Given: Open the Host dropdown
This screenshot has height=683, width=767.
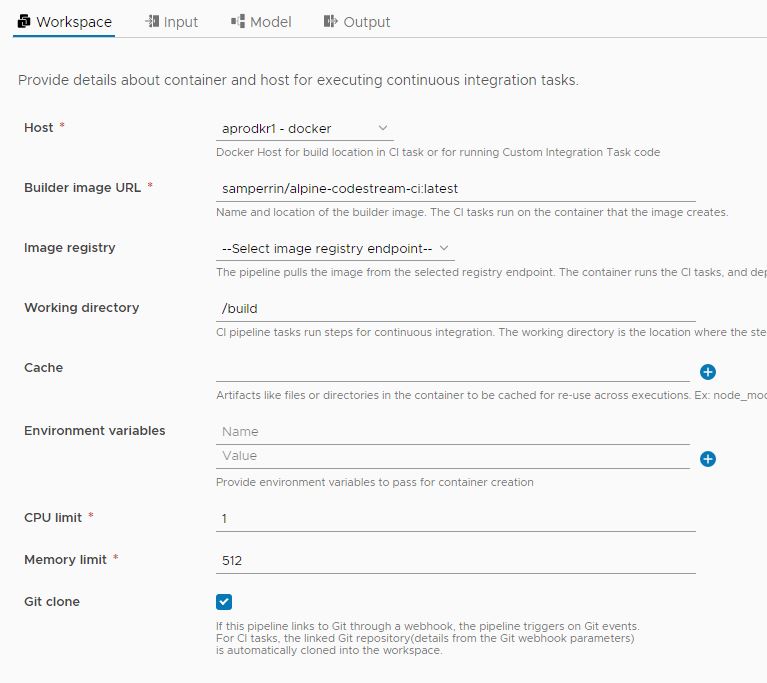Looking at the screenshot, I should pos(304,129).
